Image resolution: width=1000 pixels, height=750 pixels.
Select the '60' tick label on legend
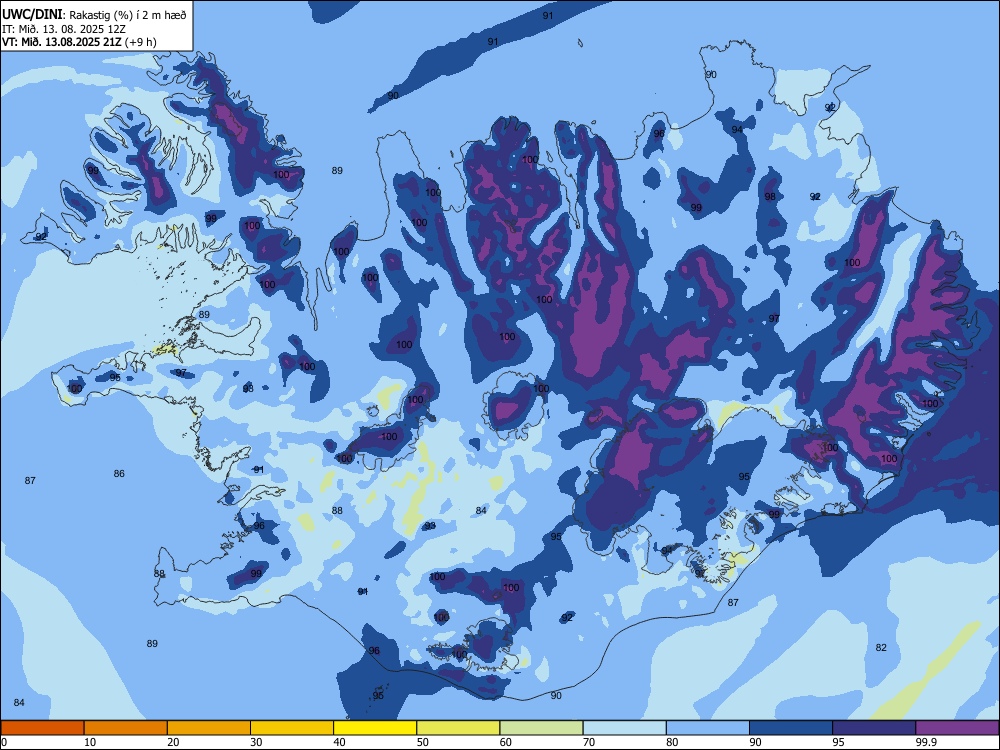click(506, 742)
